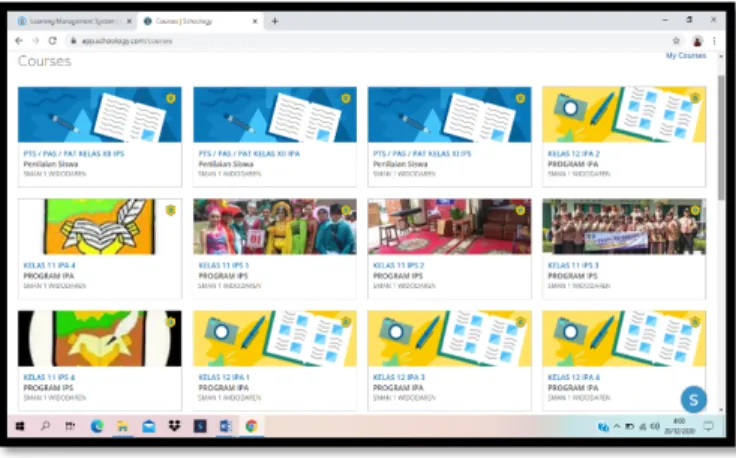Open Microsoft Word from the taskbar

click(226, 426)
